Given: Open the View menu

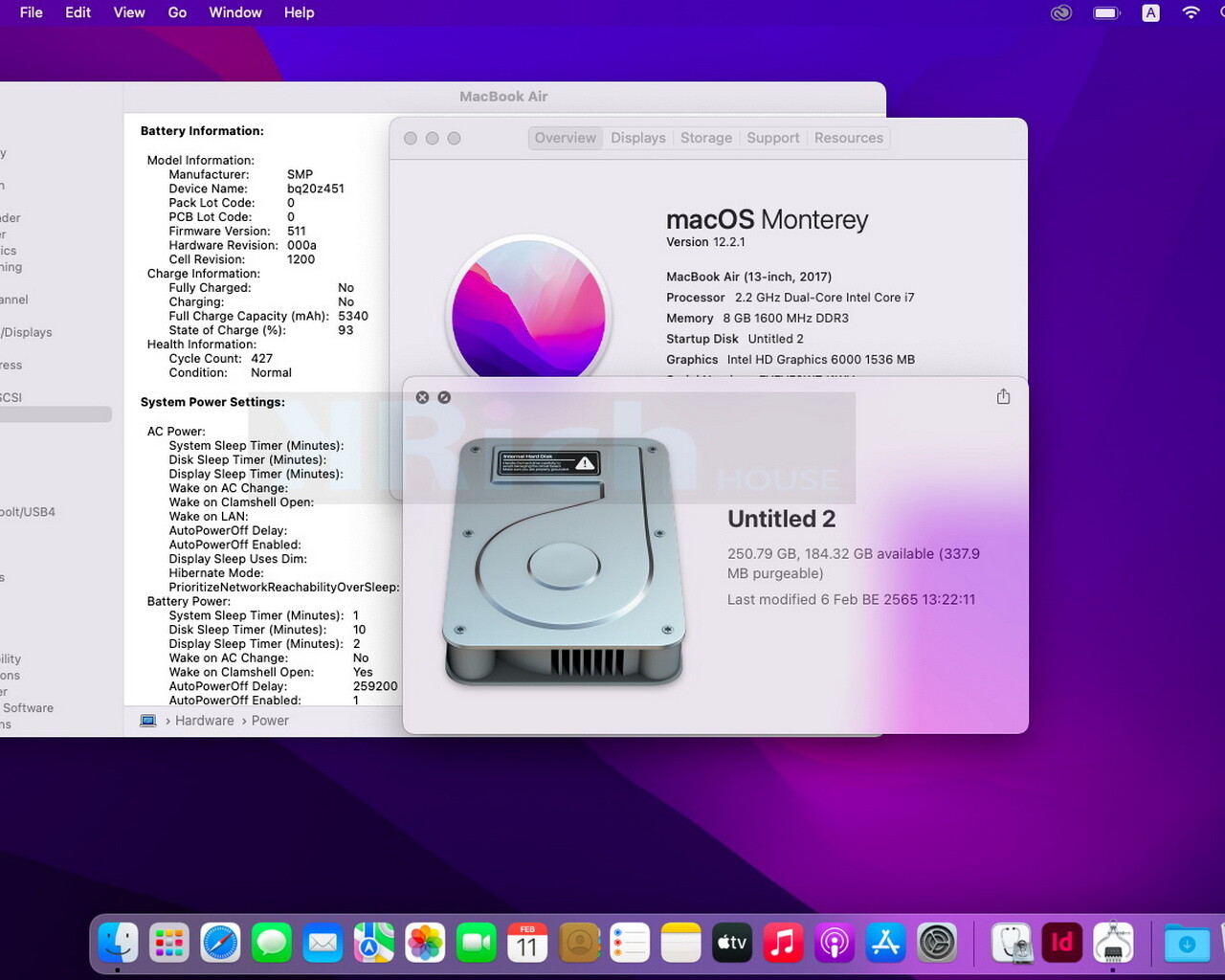Looking at the screenshot, I should 129,12.
